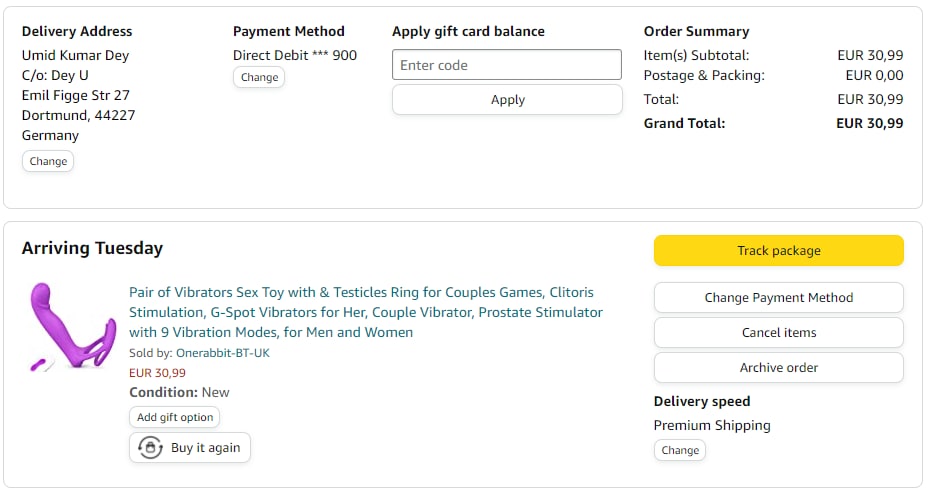928x489 pixels.
Task: Click Change under Payment Method
Action: (x=259, y=77)
